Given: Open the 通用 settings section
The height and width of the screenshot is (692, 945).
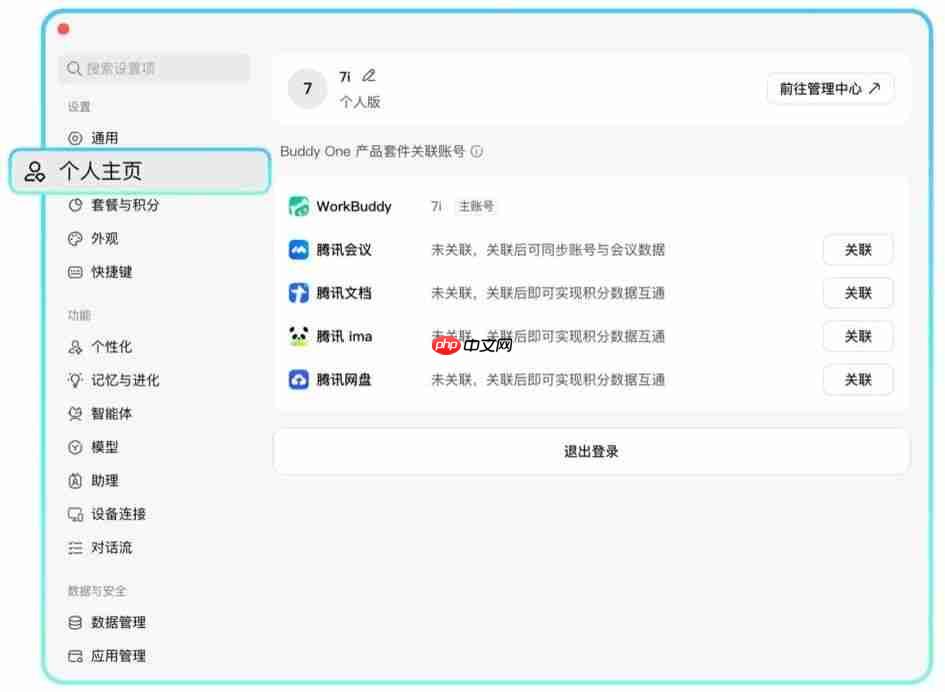Looking at the screenshot, I should (104, 138).
